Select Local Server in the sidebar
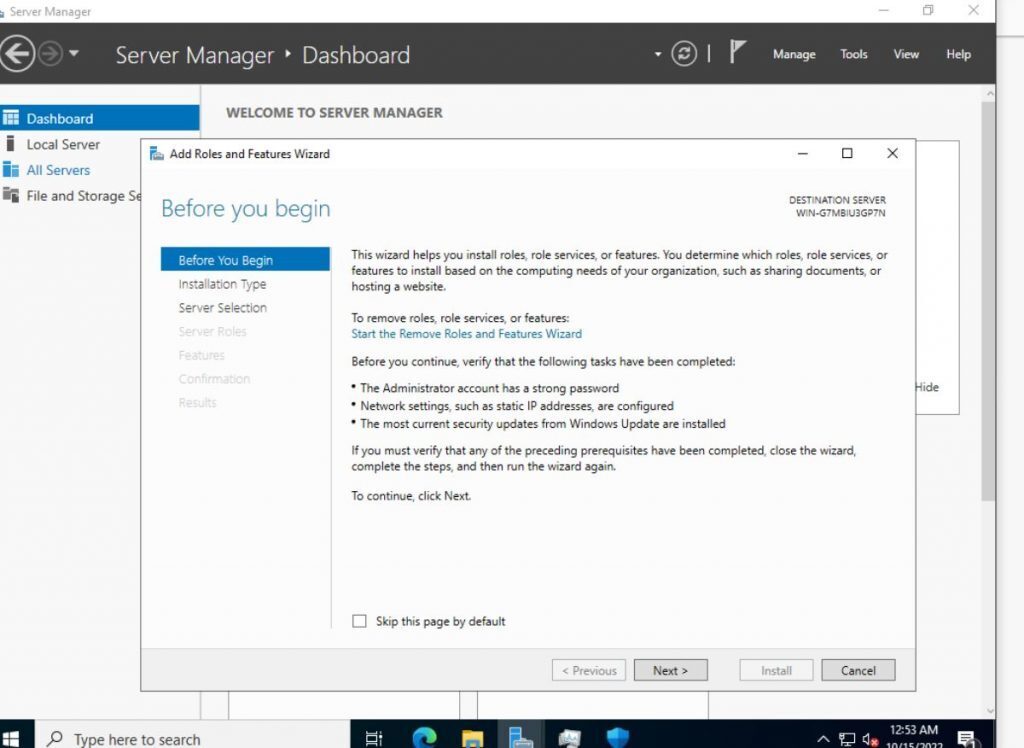This screenshot has height=748, width=1024. [x=62, y=144]
